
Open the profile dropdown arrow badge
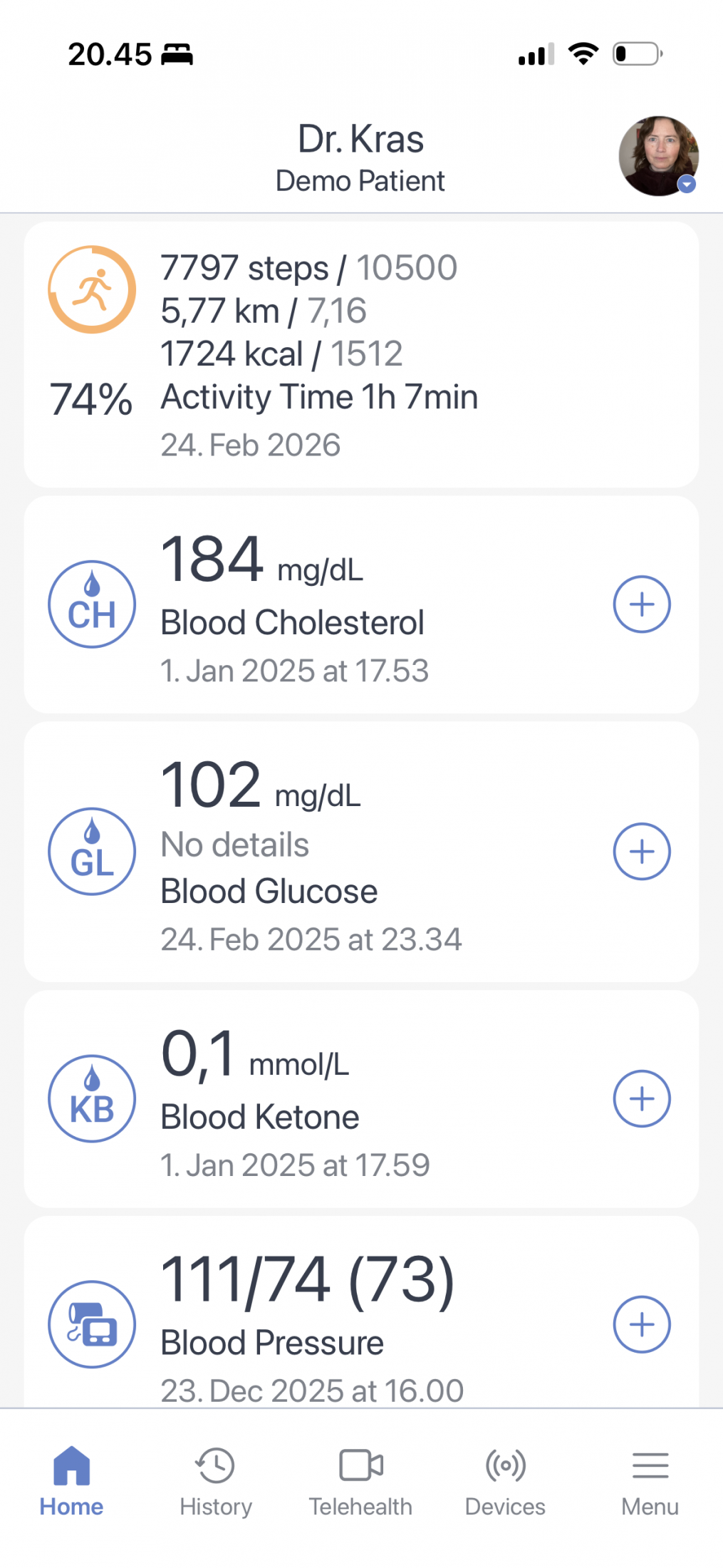686,185
